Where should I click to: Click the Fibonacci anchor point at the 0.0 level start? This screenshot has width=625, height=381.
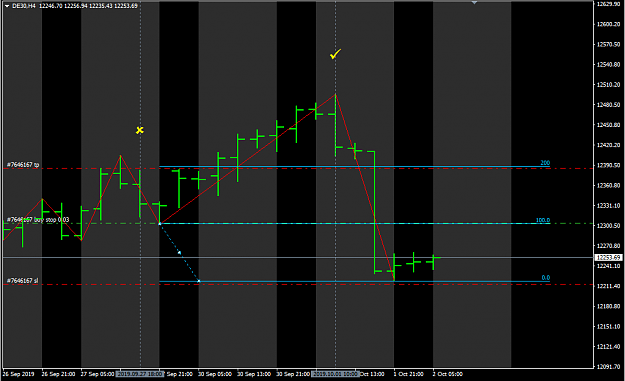click(x=199, y=281)
